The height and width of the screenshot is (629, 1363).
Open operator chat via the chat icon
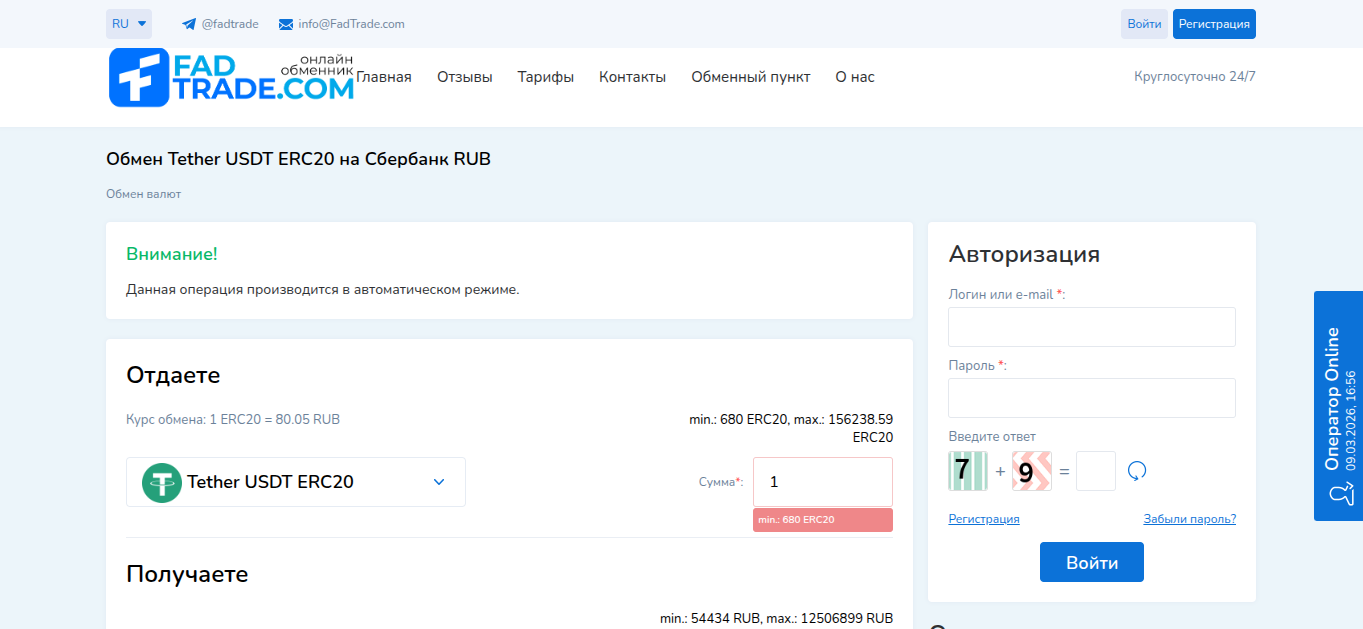(x=1340, y=492)
